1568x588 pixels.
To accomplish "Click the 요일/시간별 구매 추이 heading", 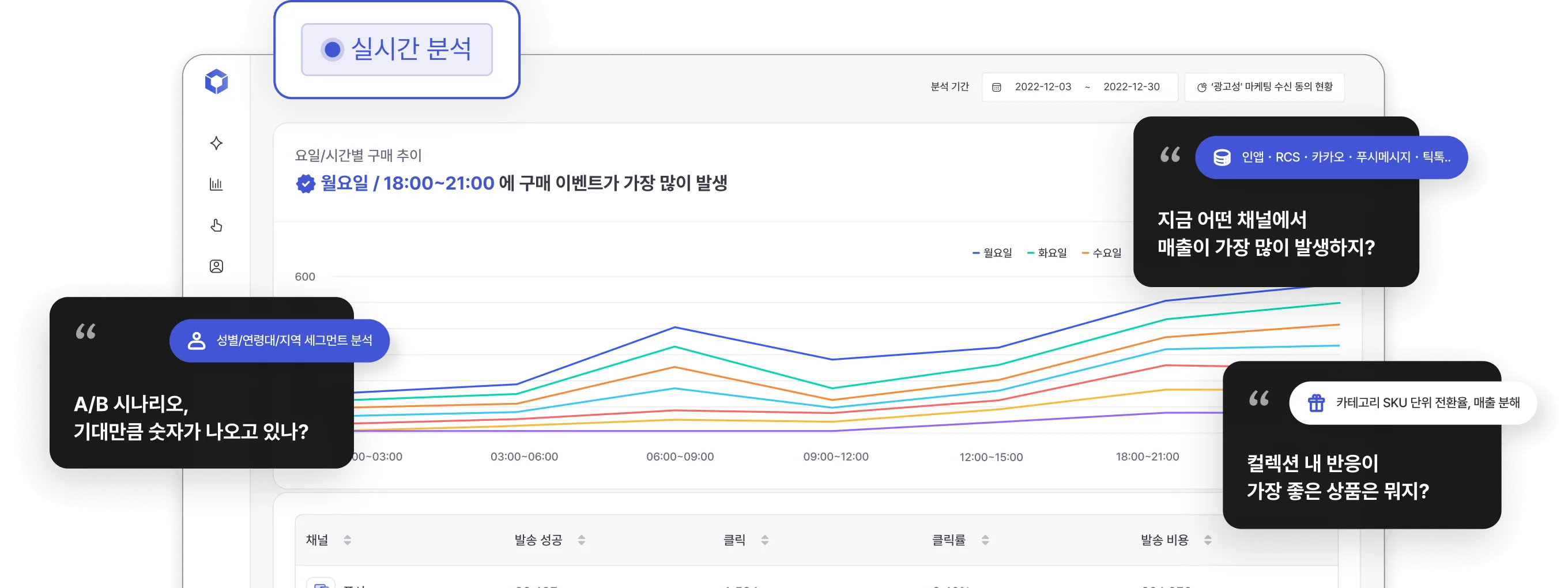I will point(358,155).
